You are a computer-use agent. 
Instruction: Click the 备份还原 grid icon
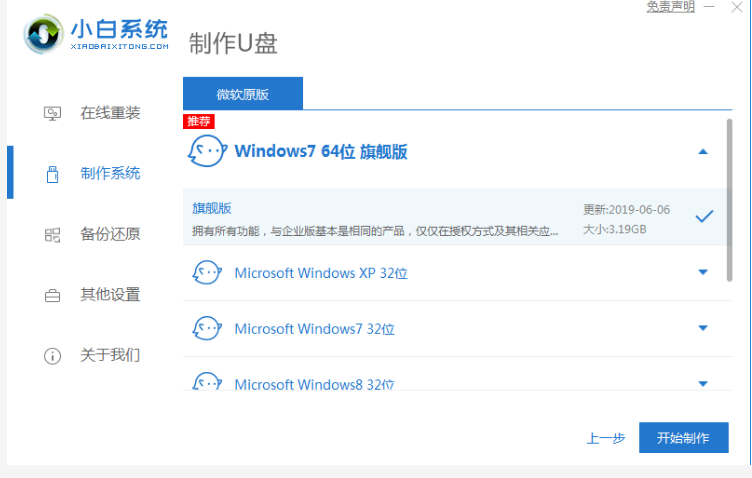[53, 235]
